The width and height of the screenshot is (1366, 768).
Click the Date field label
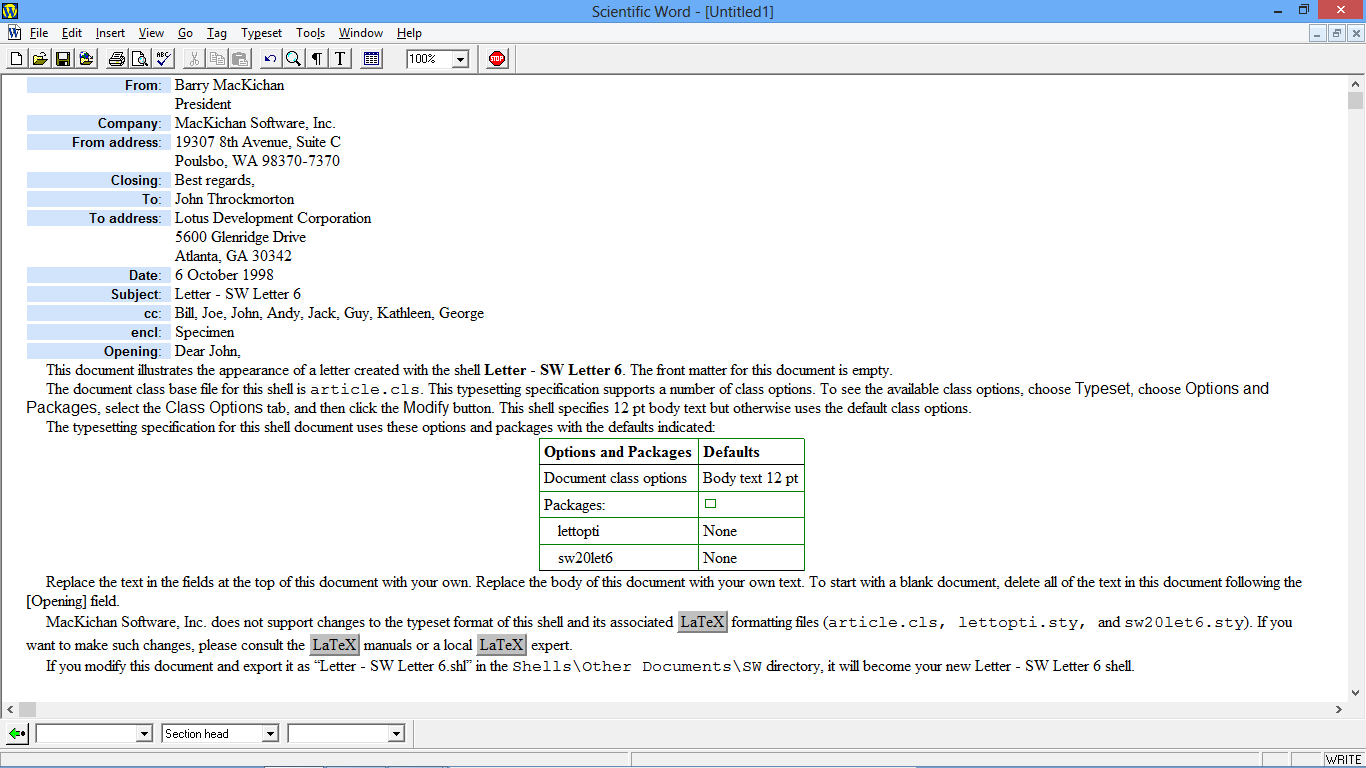(99, 275)
